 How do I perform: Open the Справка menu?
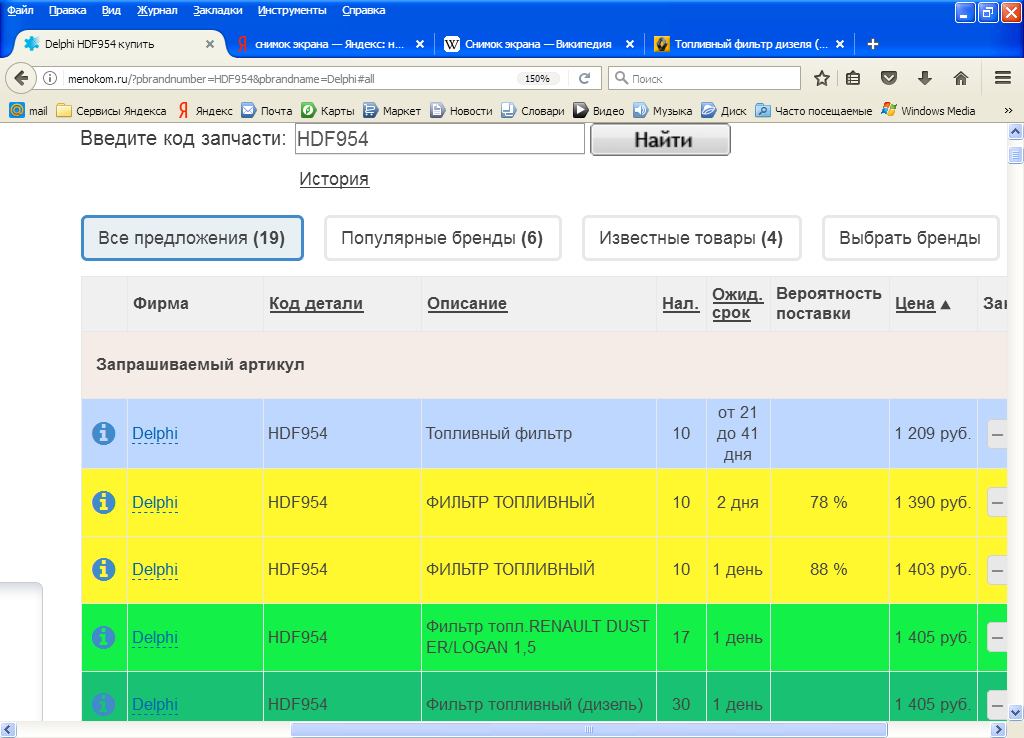pos(363,10)
